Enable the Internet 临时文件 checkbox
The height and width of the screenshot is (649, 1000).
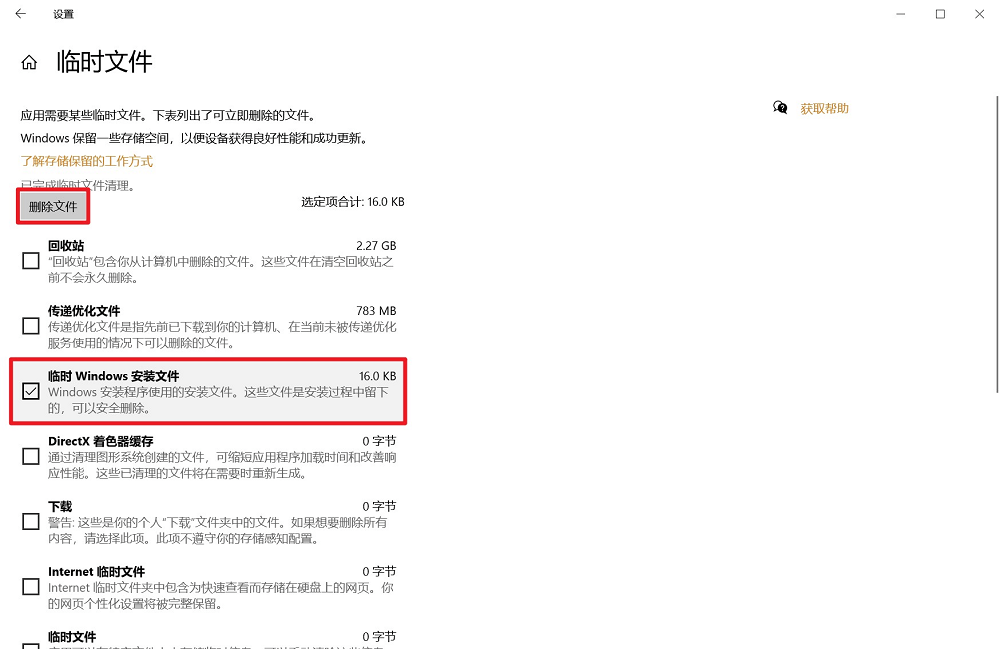pyautogui.click(x=30, y=585)
